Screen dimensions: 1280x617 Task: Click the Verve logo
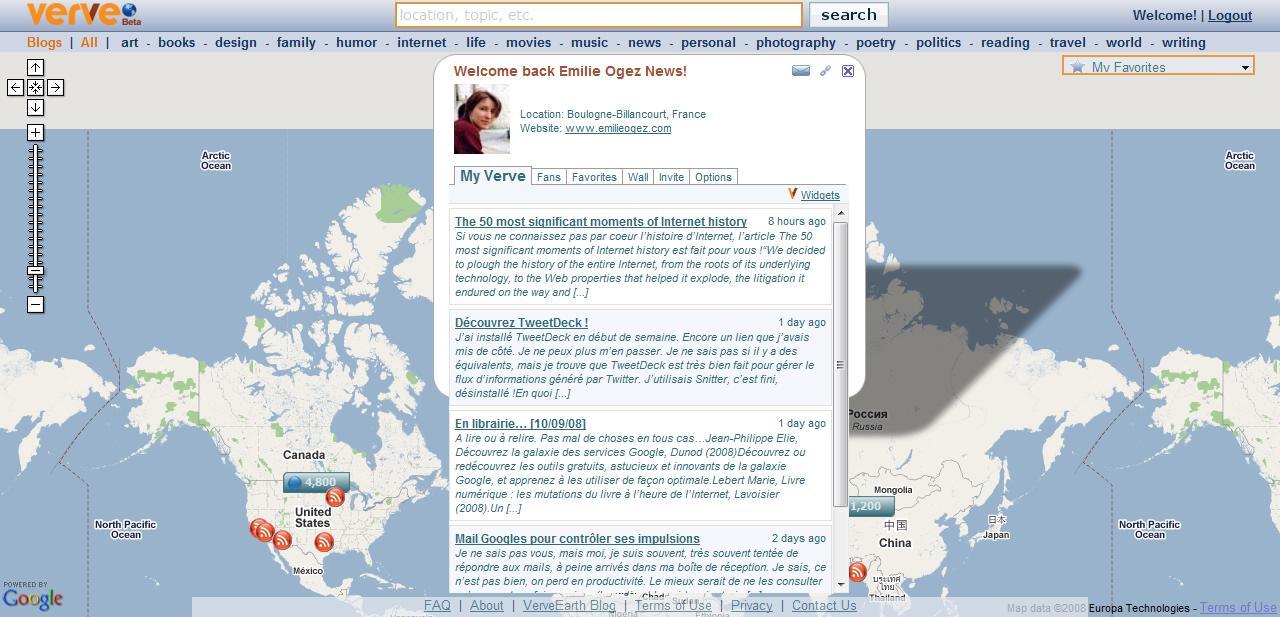point(83,14)
